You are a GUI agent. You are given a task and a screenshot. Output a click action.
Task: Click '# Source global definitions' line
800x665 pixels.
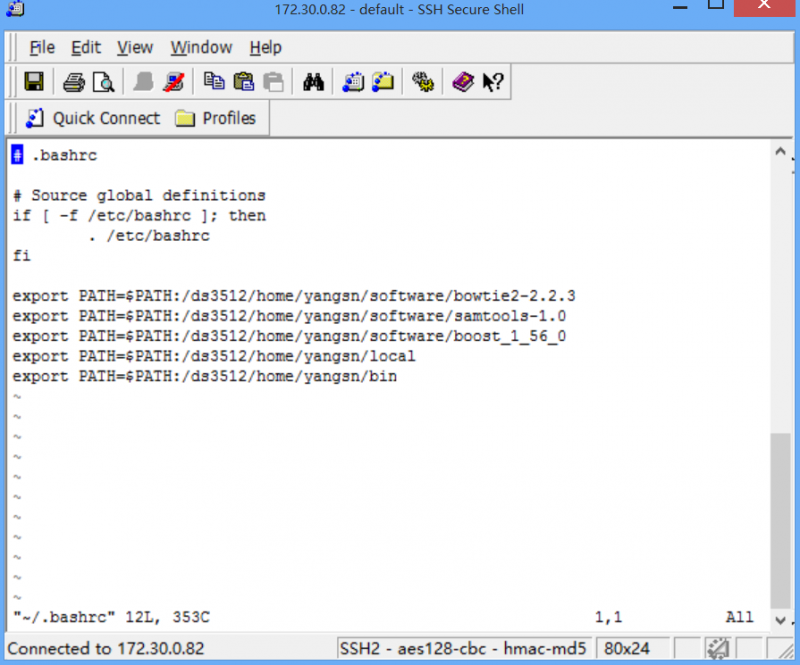tap(139, 195)
